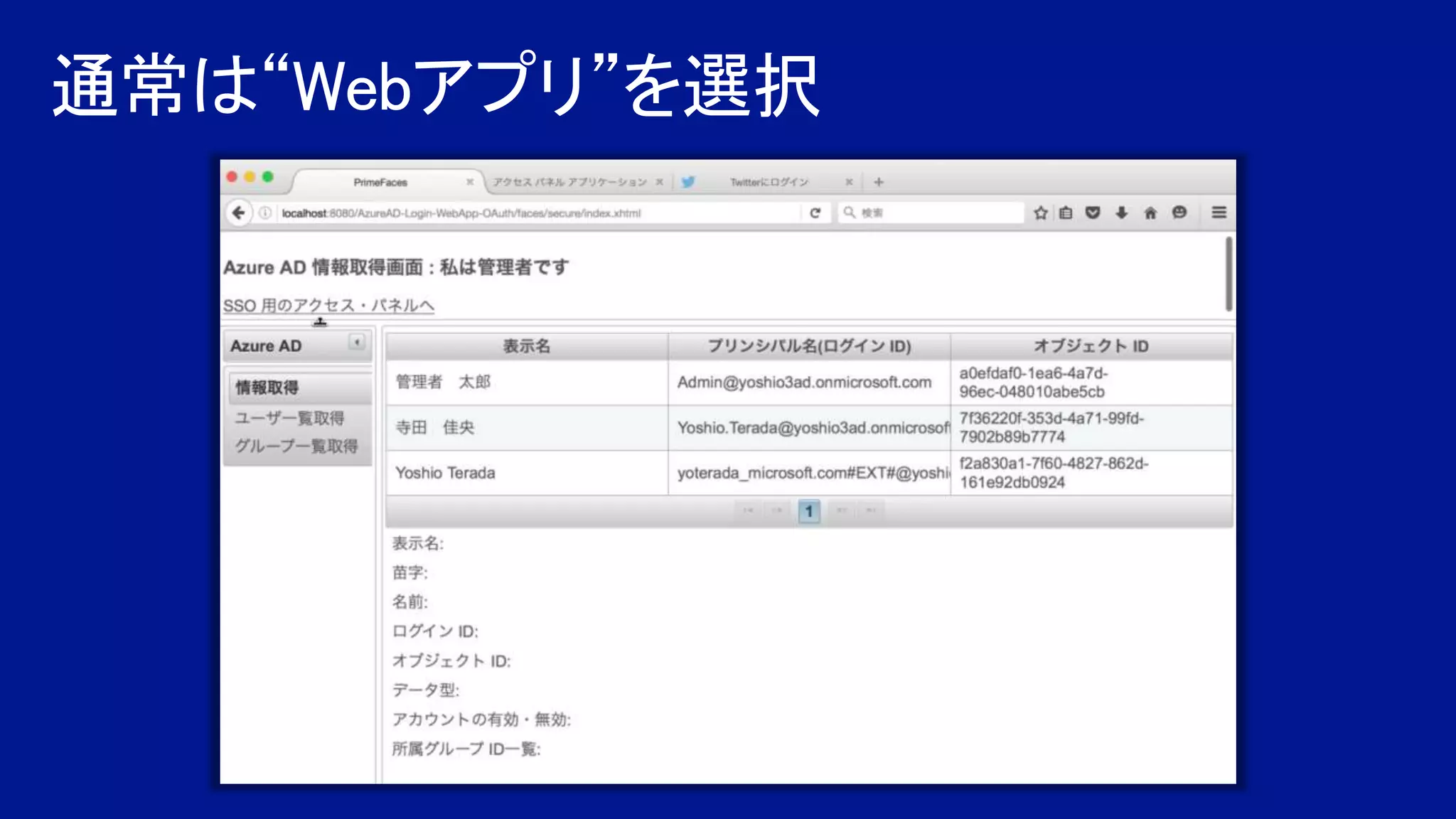Click the Pocket save icon
Screen dimensions: 1456x819
coord(1093,213)
